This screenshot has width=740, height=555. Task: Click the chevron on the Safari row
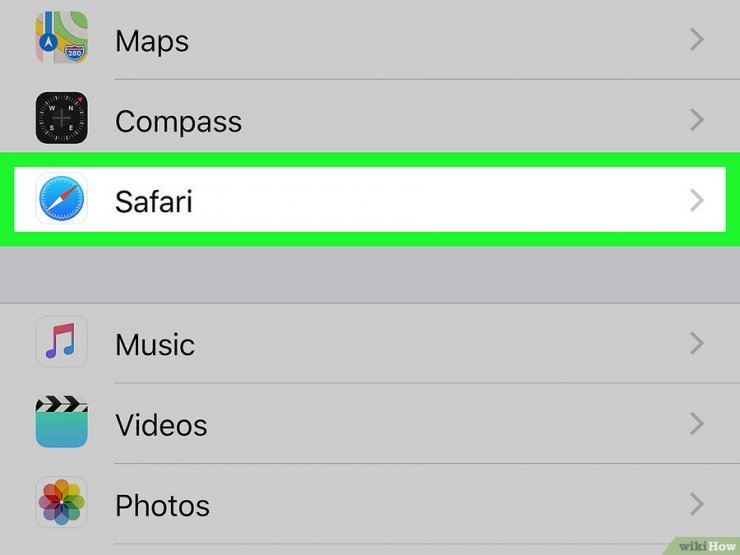[x=697, y=201]
